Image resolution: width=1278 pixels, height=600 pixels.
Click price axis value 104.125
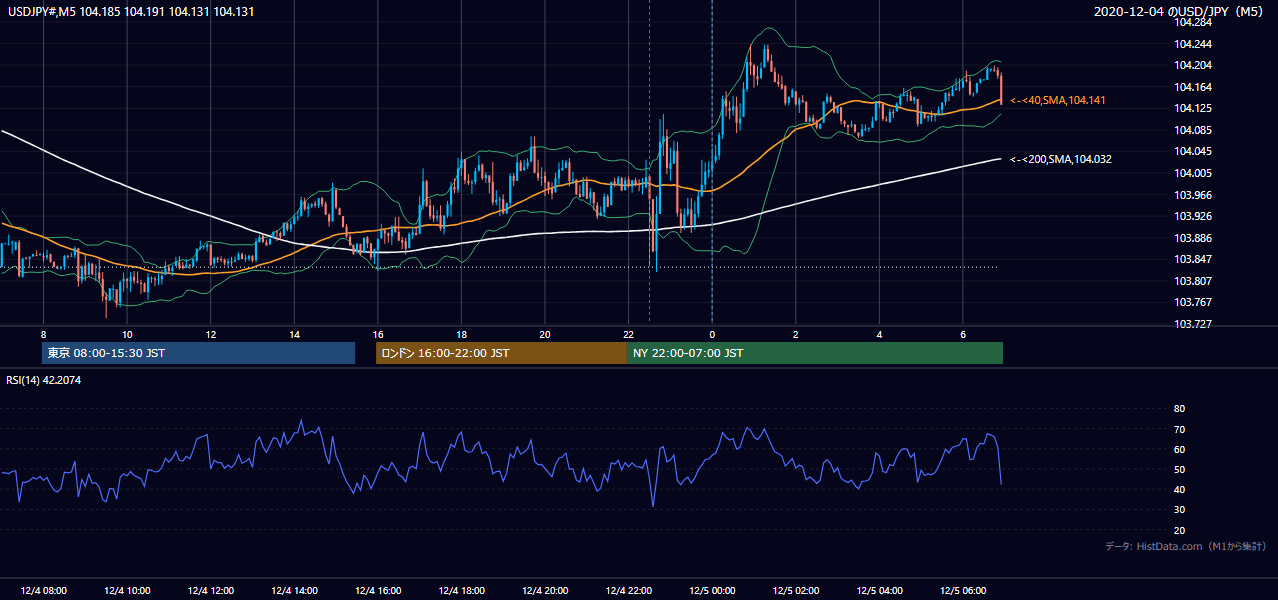pos(1192,108)
